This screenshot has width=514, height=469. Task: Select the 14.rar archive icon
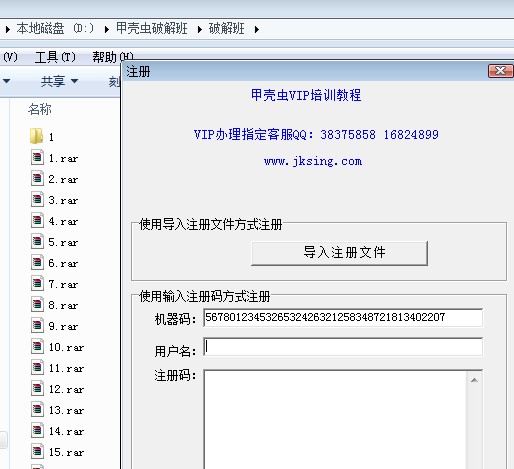pos(37,431)
